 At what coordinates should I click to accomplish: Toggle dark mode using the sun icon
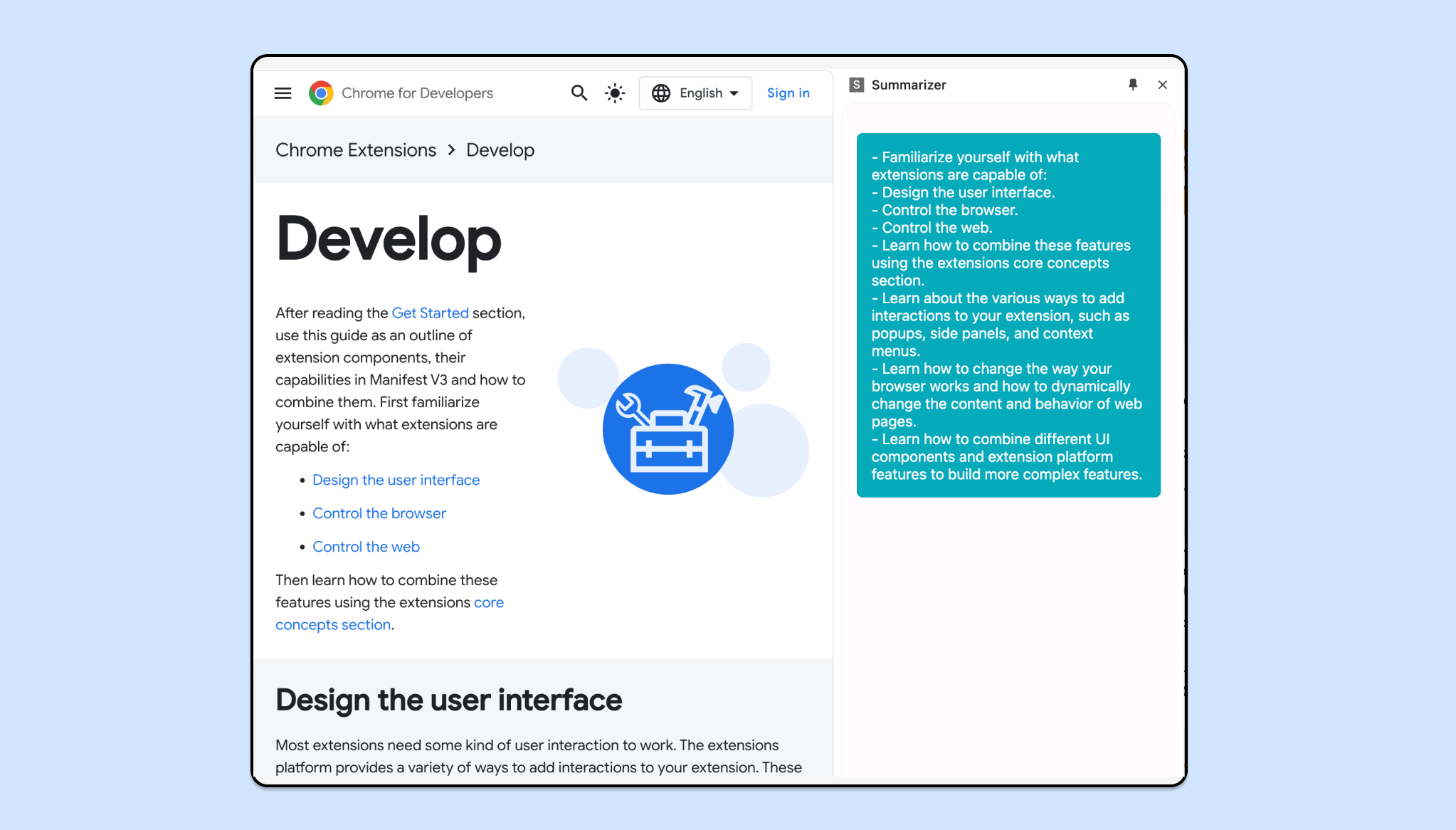[x=614, y=93]
